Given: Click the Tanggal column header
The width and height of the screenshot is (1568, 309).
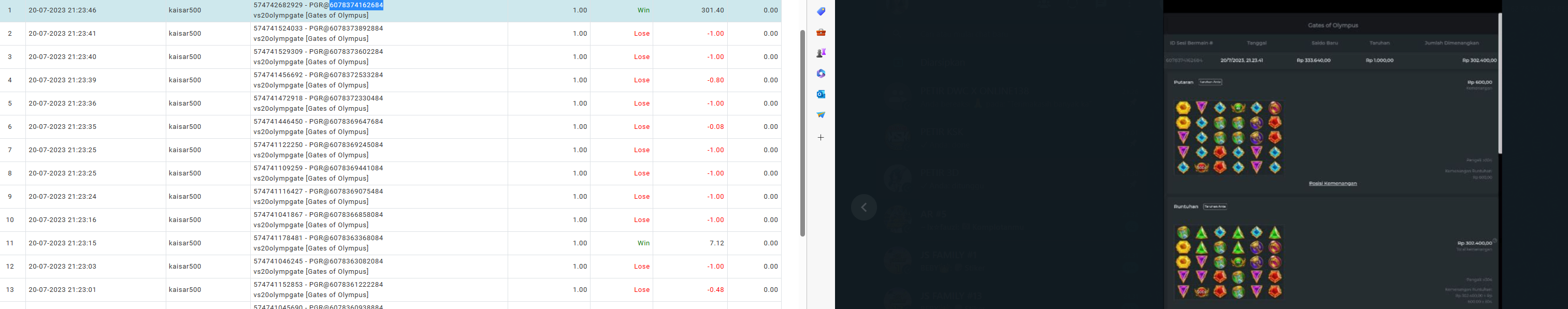Looking at the screenshot, I should point(1256,43).
